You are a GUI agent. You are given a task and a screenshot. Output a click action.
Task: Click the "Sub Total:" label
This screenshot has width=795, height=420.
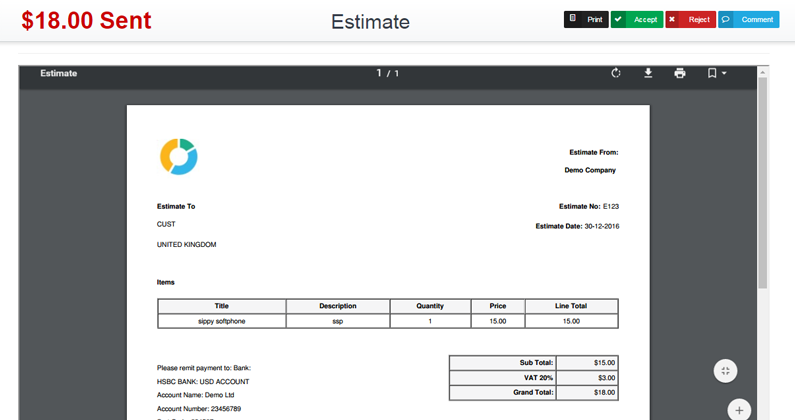pos(536,363)
